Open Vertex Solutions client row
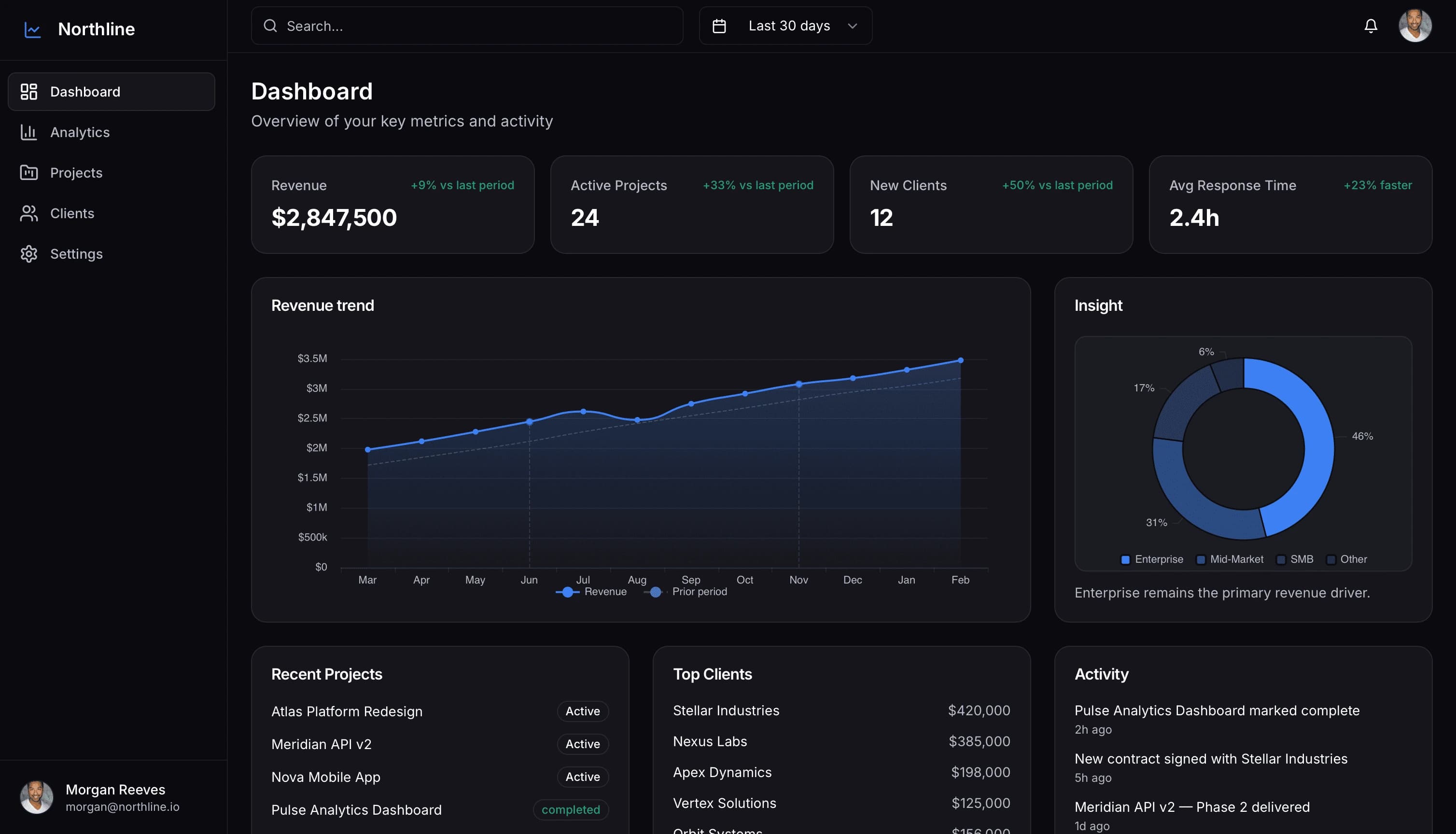The height and width of the screenshot is (834, 1456). 841,803
